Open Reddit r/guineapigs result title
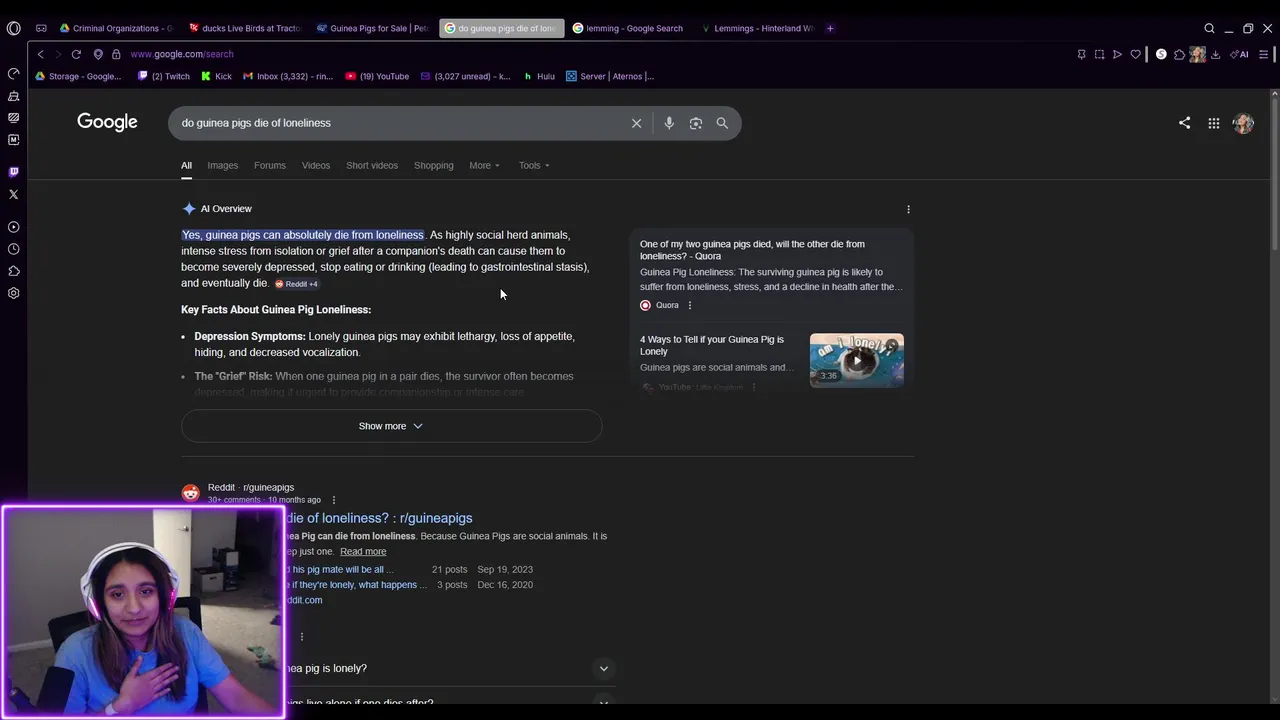1280x720 pixels. tap(379, 518)
